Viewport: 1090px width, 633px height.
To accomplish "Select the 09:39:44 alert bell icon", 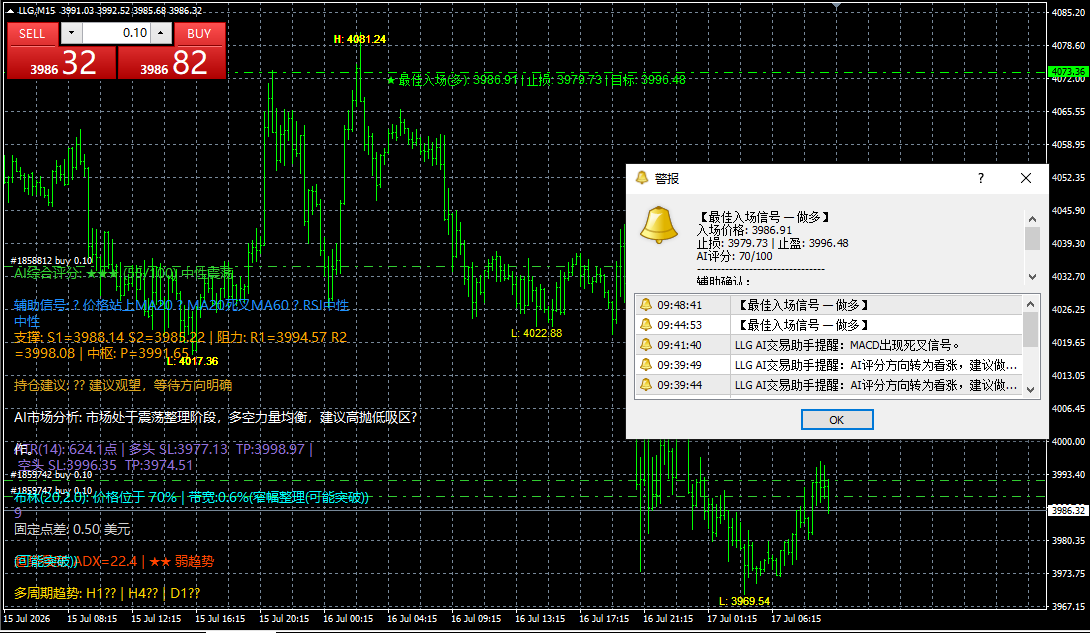I will (646, 385).
